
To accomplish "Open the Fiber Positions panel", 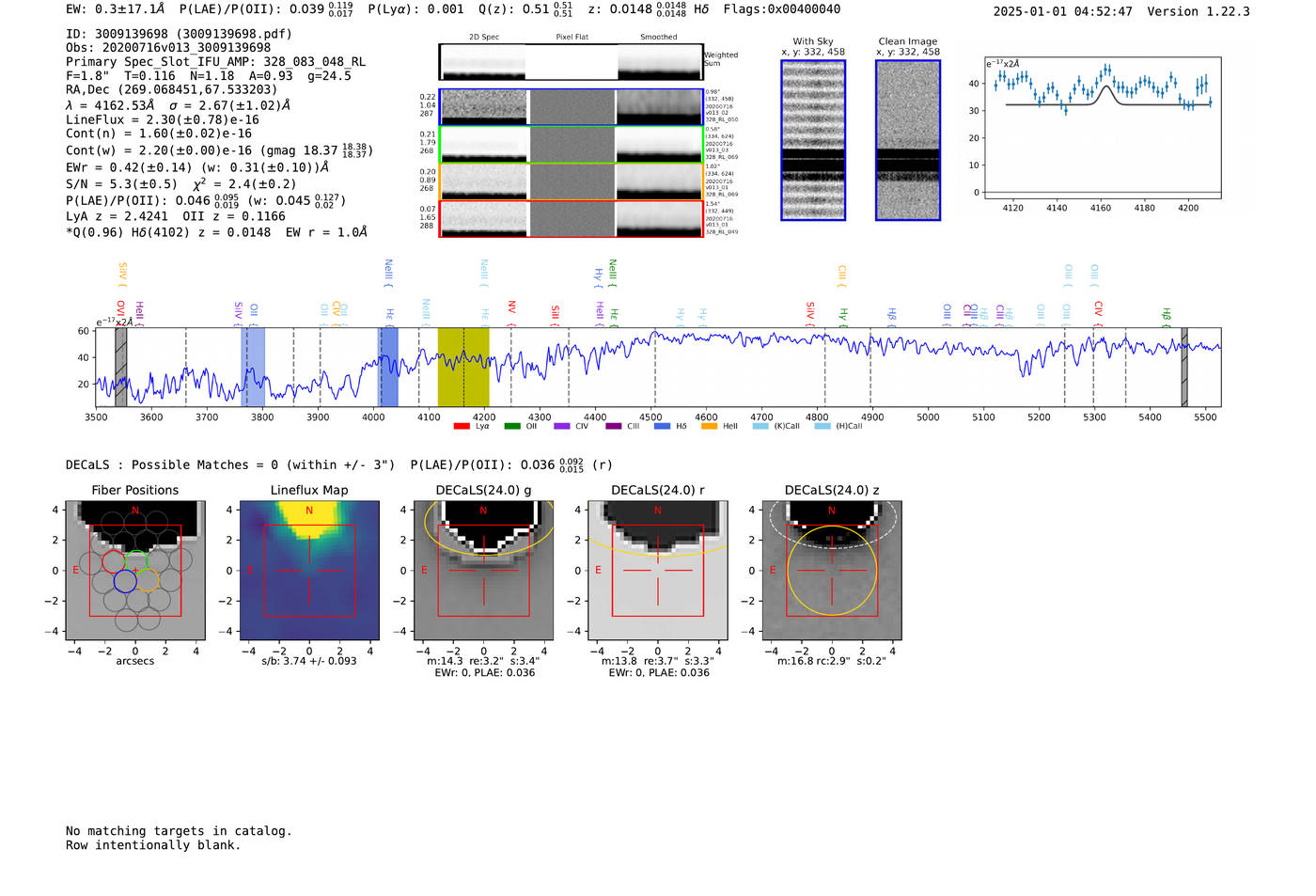I will [135, 571].
